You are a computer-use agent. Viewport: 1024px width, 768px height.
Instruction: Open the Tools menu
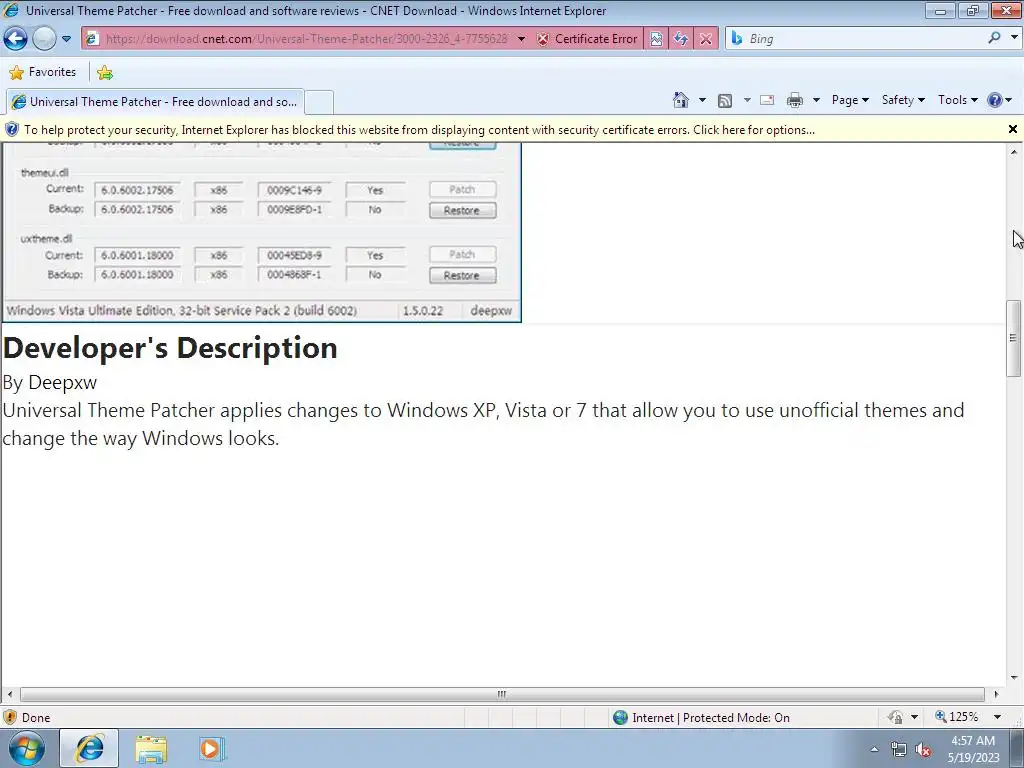[957, 100]
